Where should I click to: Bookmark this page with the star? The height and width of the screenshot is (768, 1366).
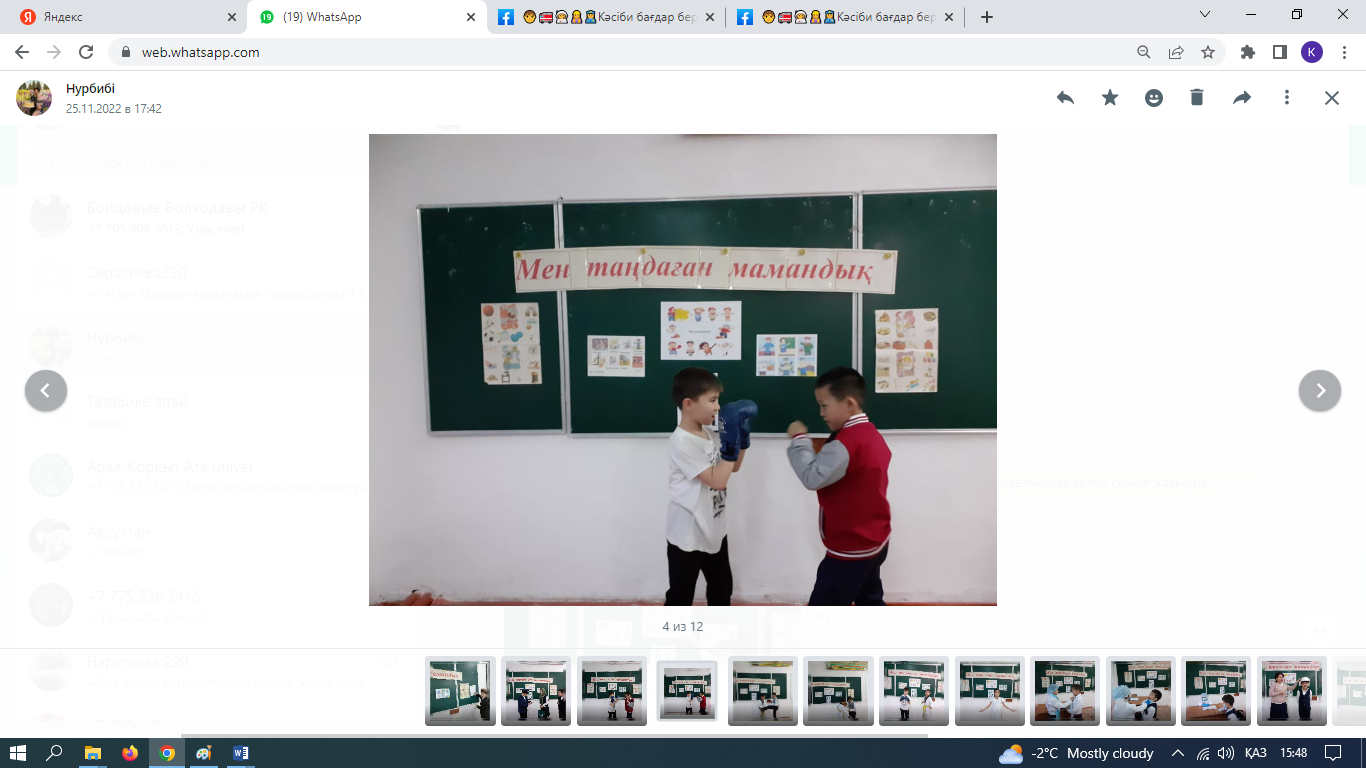(1208, 52)
